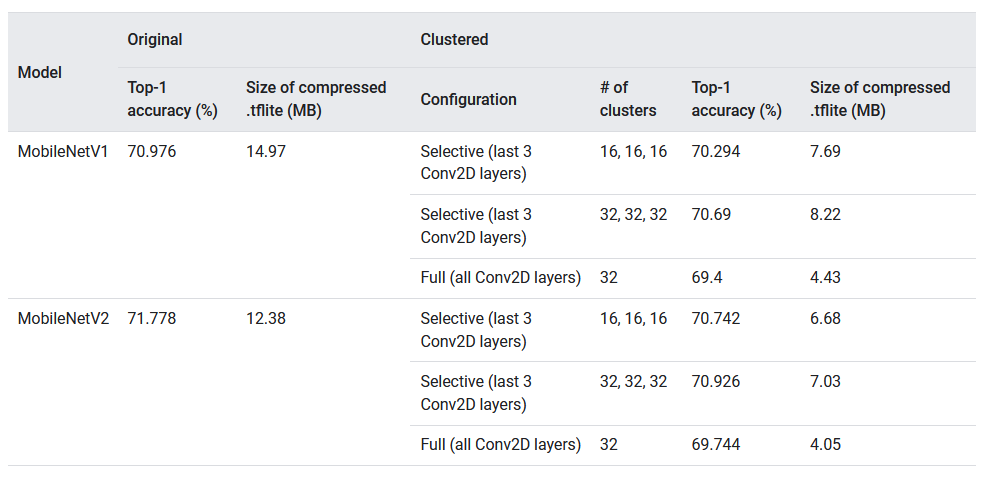Click the 14.97 size cell

(267, 151)
